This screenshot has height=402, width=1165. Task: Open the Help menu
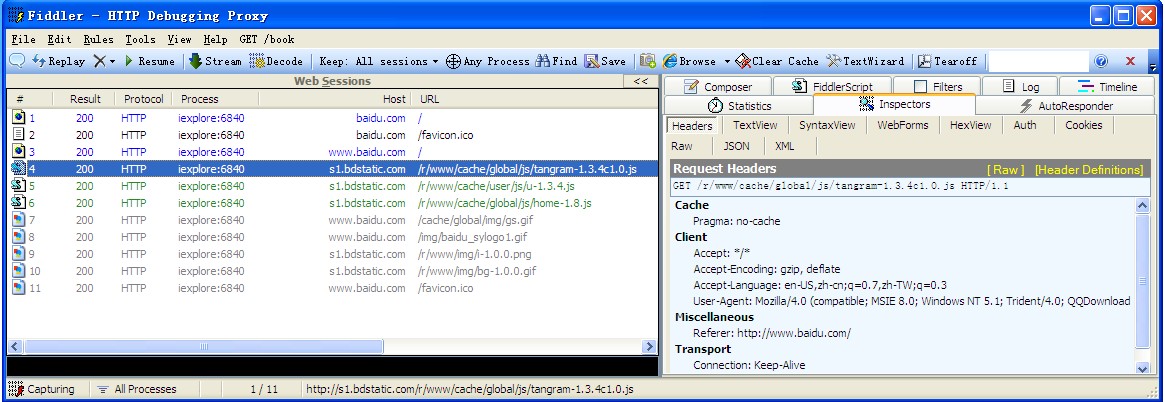pos(215,39)
